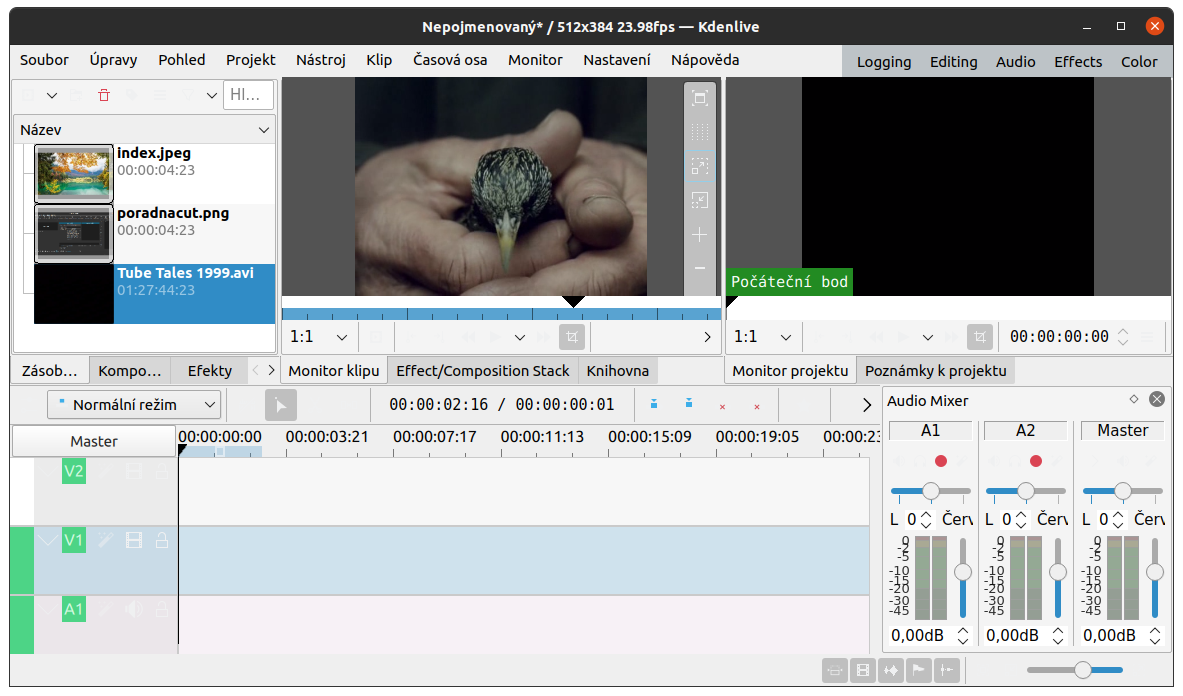Toggle the grid overlay in the clip monitor

(x=699, y=132)
